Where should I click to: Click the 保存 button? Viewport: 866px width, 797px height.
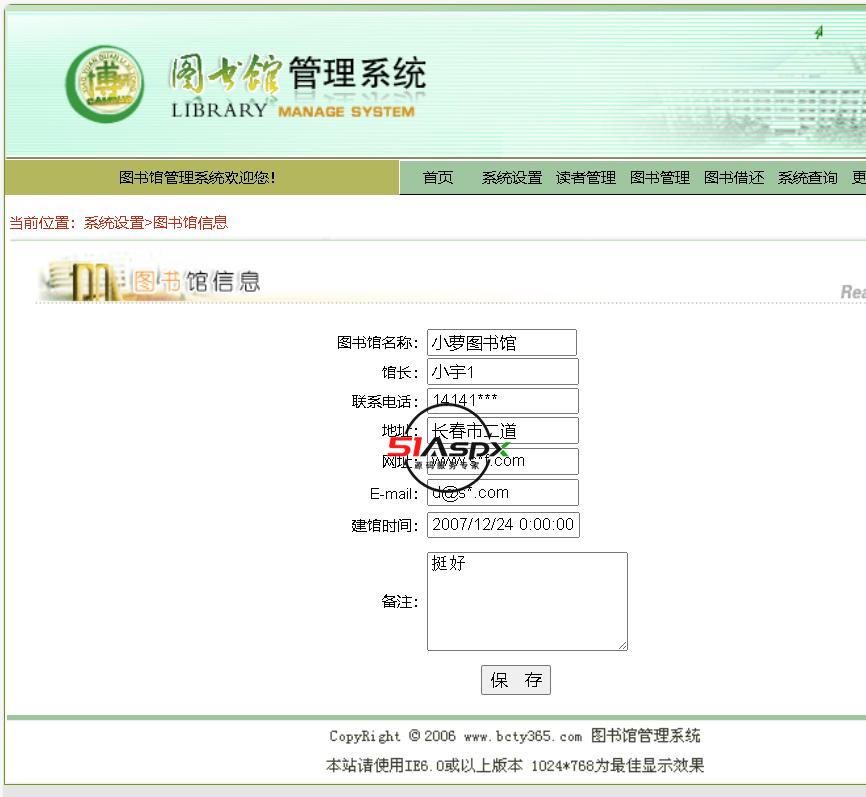point(515,680)
